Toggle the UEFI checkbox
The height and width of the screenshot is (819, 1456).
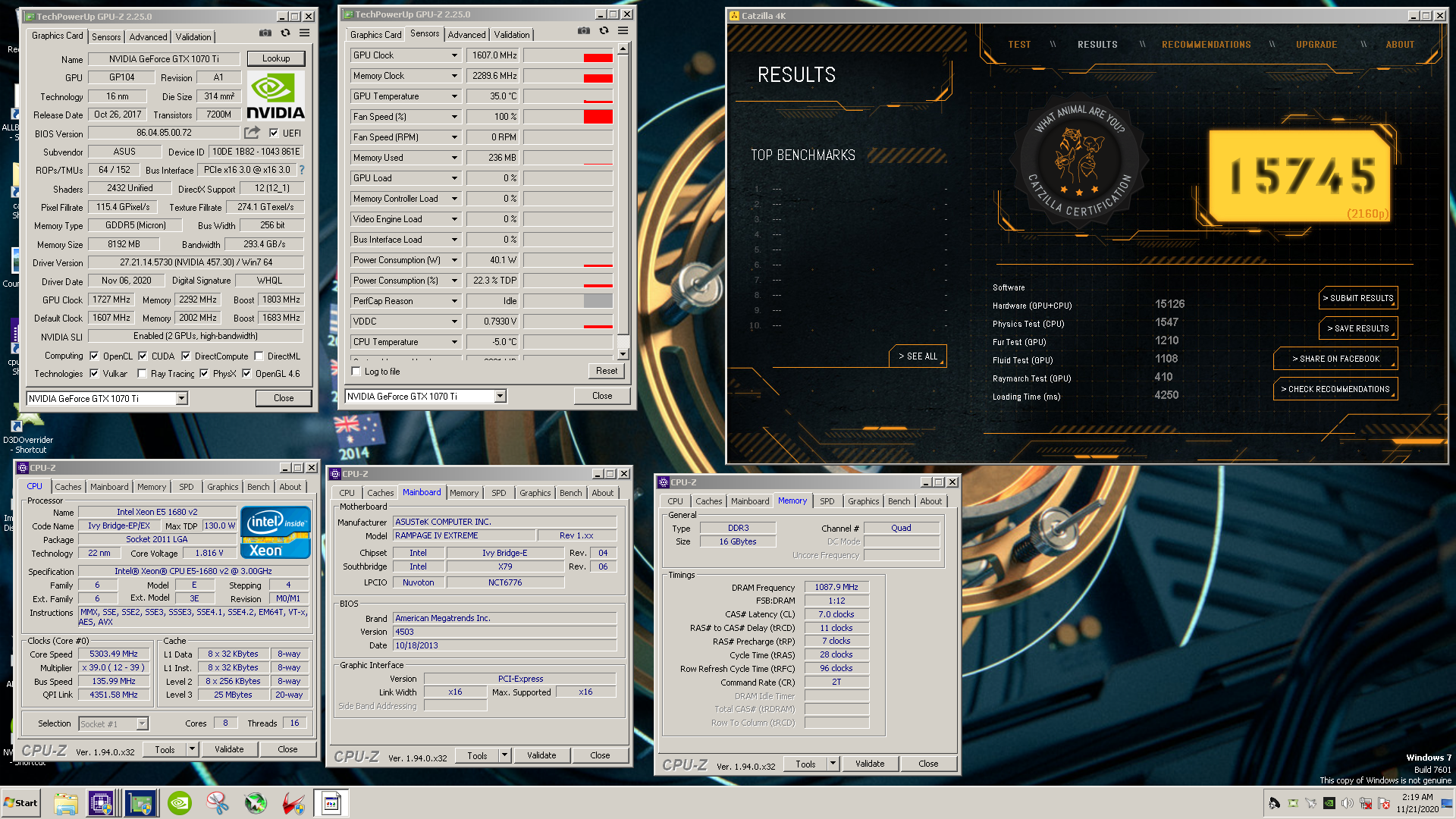click(274, 133)
